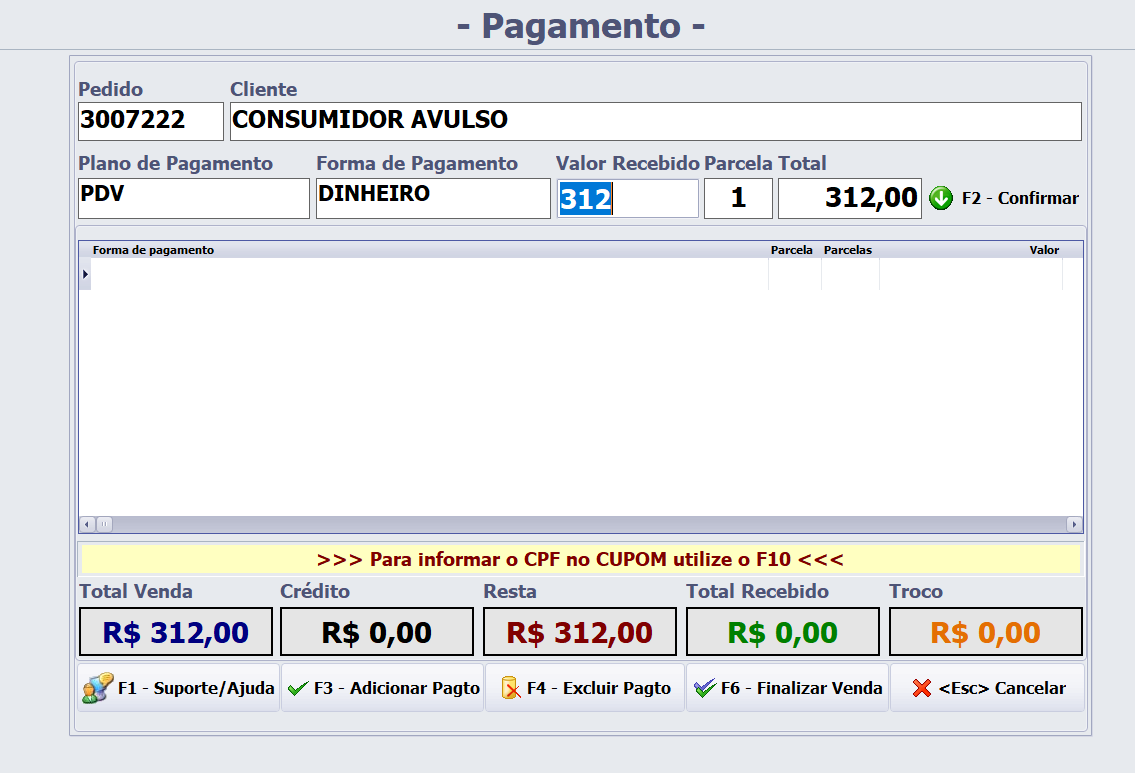Focus the Valor Recebido input
This screenshot has width=1135, height=773.
627,199
